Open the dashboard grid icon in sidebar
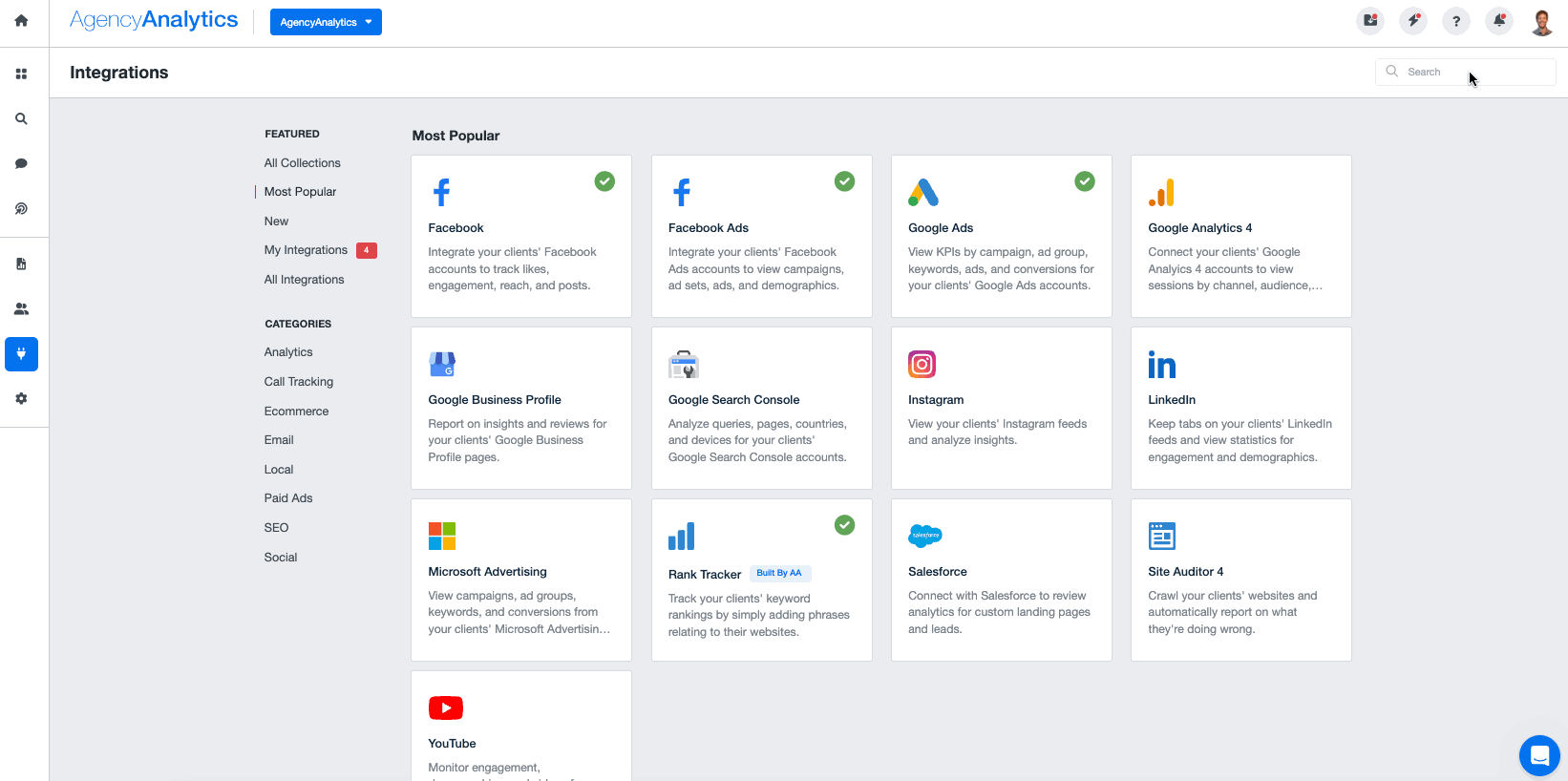This screenshot has height=781, width=1568. coord(21,74)
